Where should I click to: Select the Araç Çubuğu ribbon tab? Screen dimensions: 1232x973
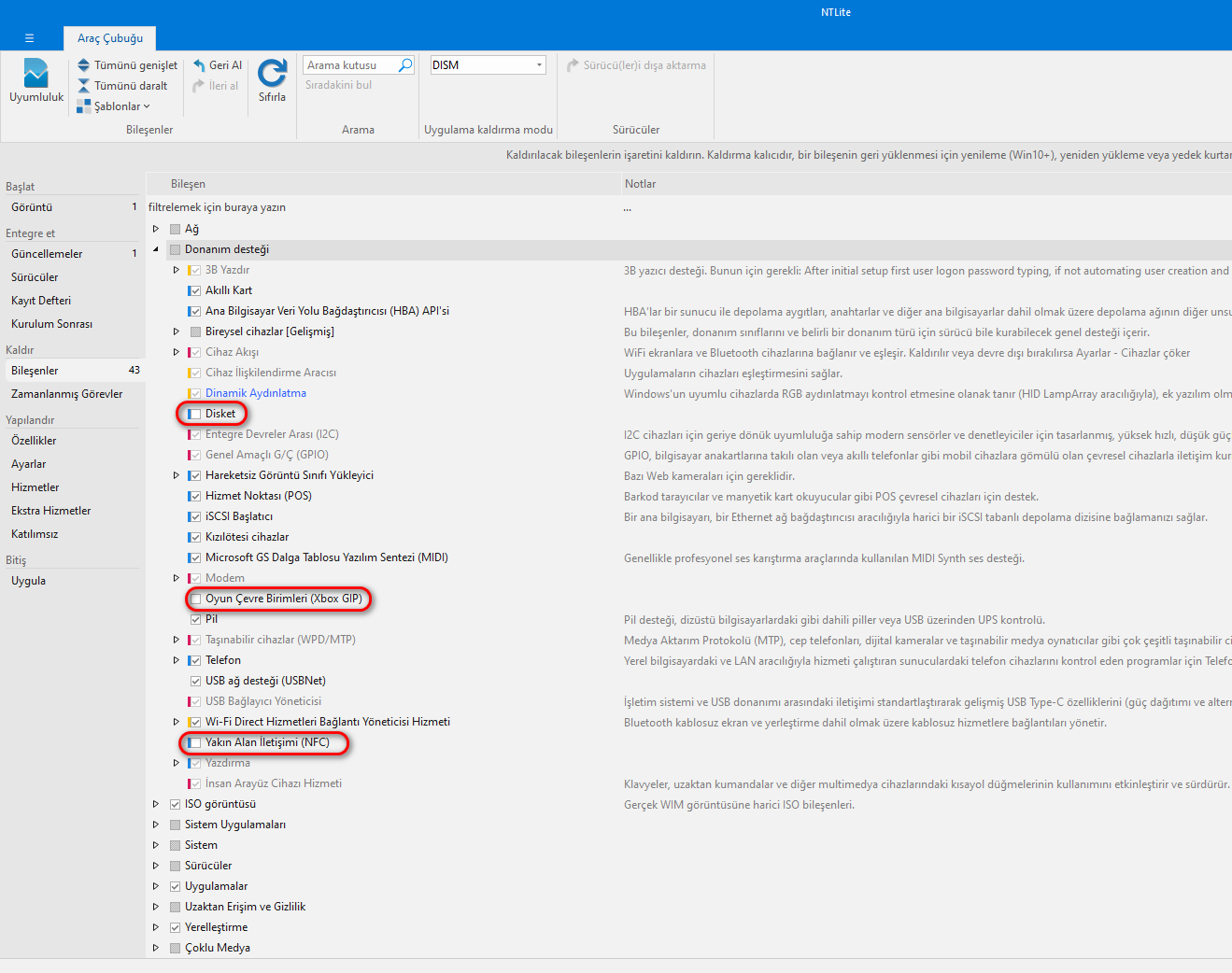tap(110, 38)
